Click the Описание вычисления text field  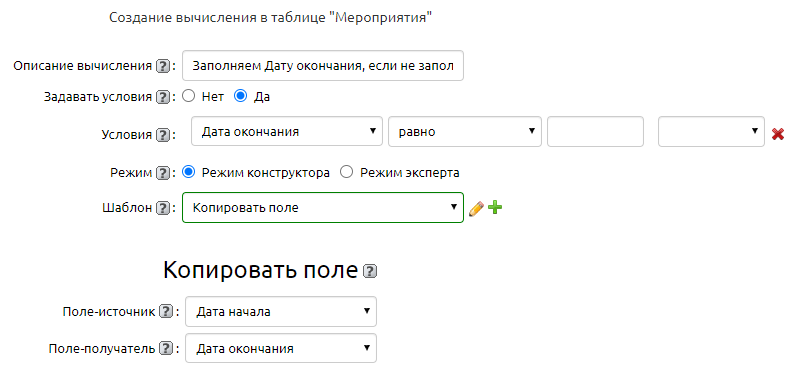(x=323, y=65)
